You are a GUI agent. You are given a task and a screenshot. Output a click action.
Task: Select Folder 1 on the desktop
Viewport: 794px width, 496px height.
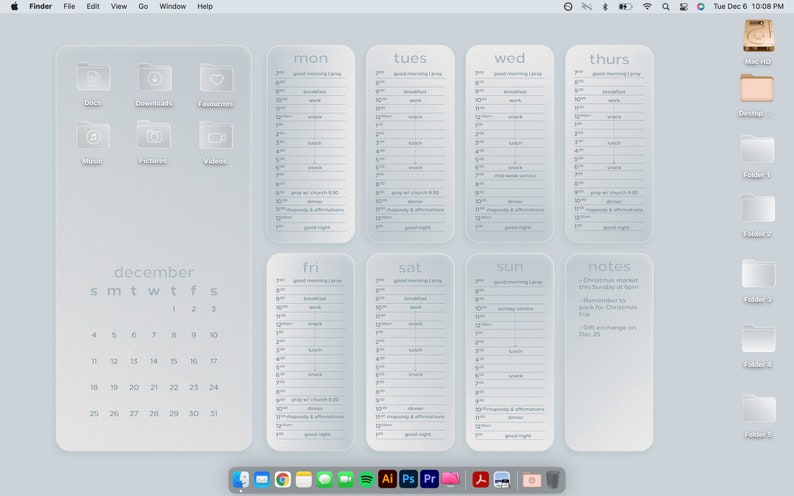point(757,150)
